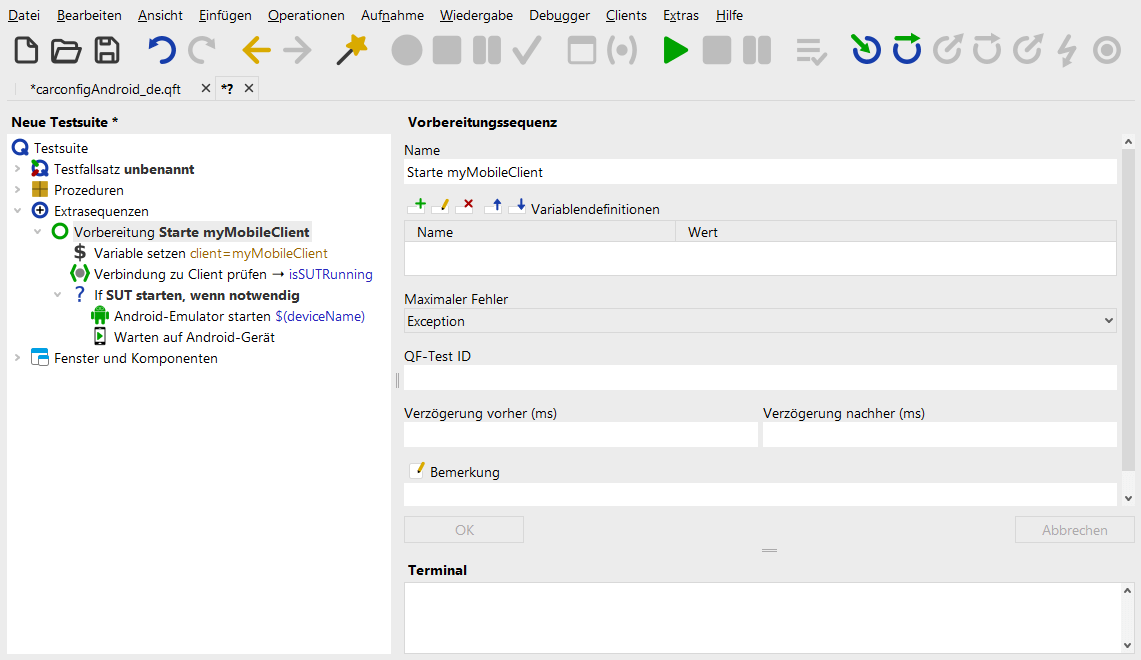Screen dimensions: 1141x660
Task: Edit Bemerkung with the pencil icon
Action: [x=417, y=470]
